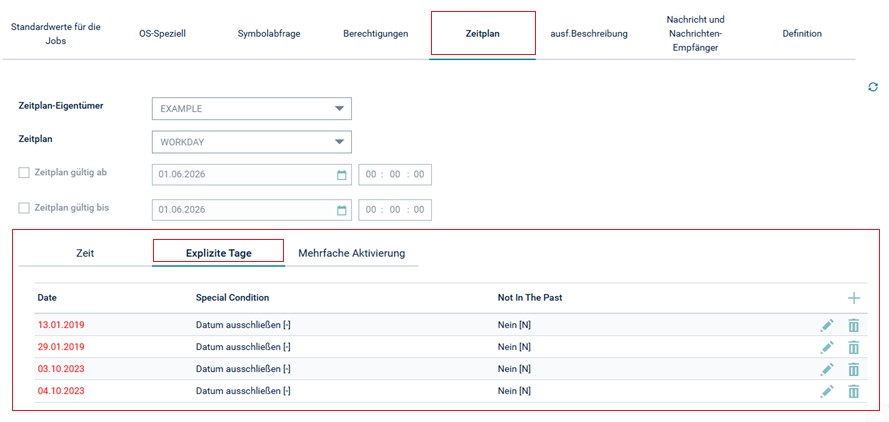Click the Date column header
Image resolution: width=889 pixels, height=422 pixels.
click(x=47, y=298)
